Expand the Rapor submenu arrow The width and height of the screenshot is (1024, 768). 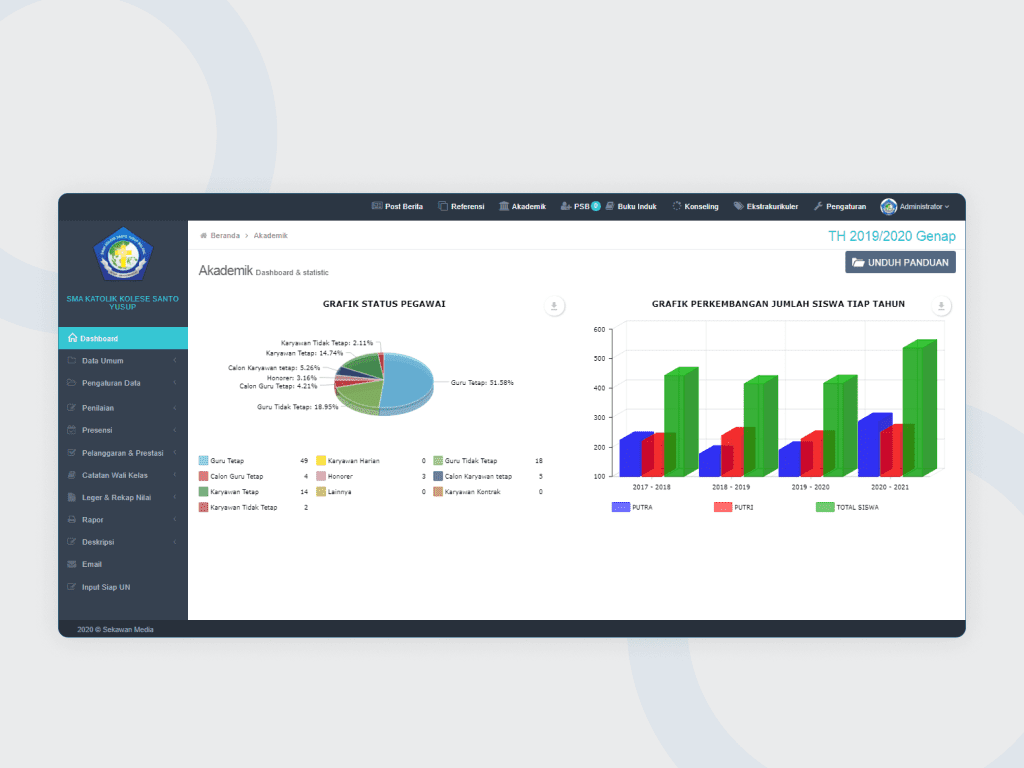click(175, 519)
